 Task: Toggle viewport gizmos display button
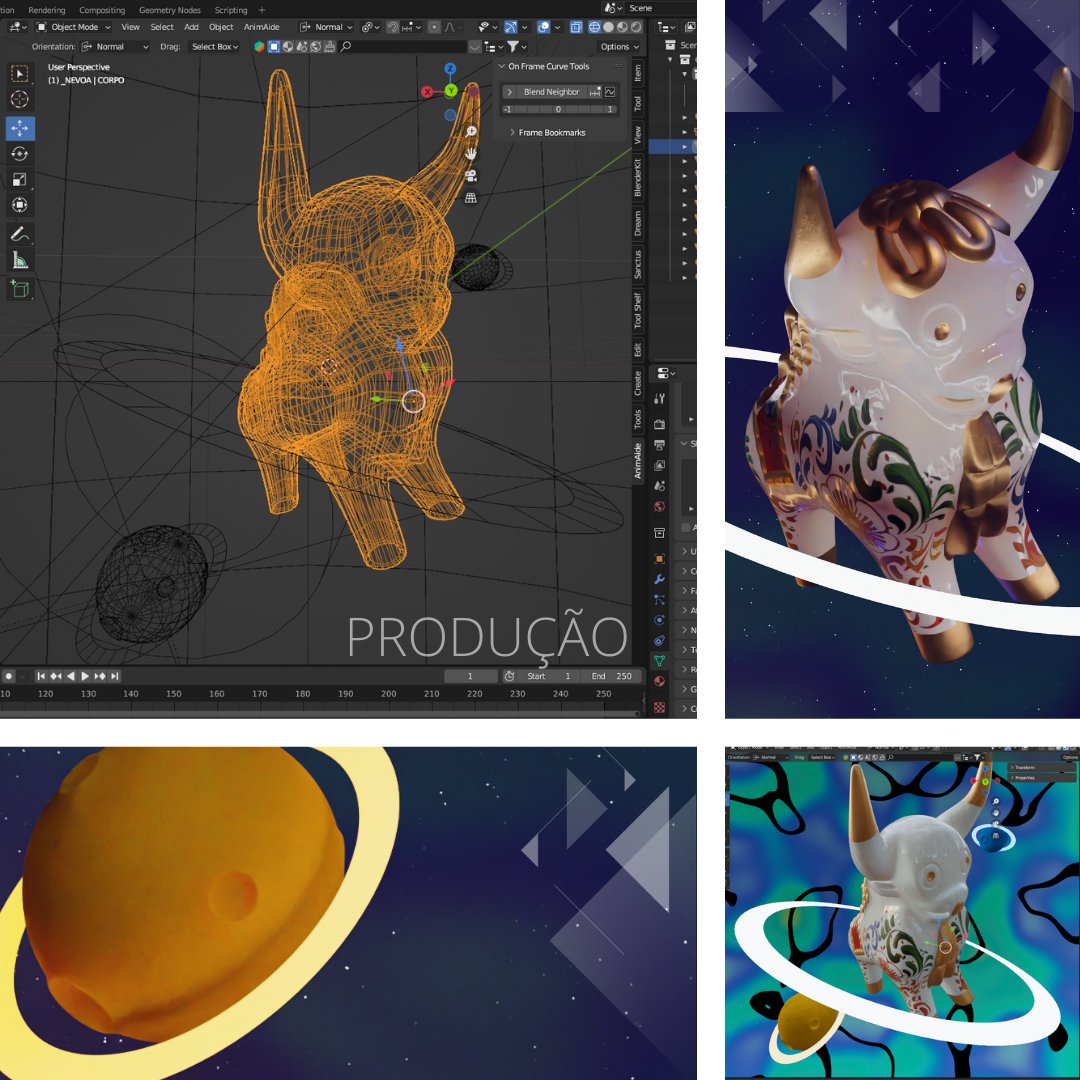[x=510, y=27]
